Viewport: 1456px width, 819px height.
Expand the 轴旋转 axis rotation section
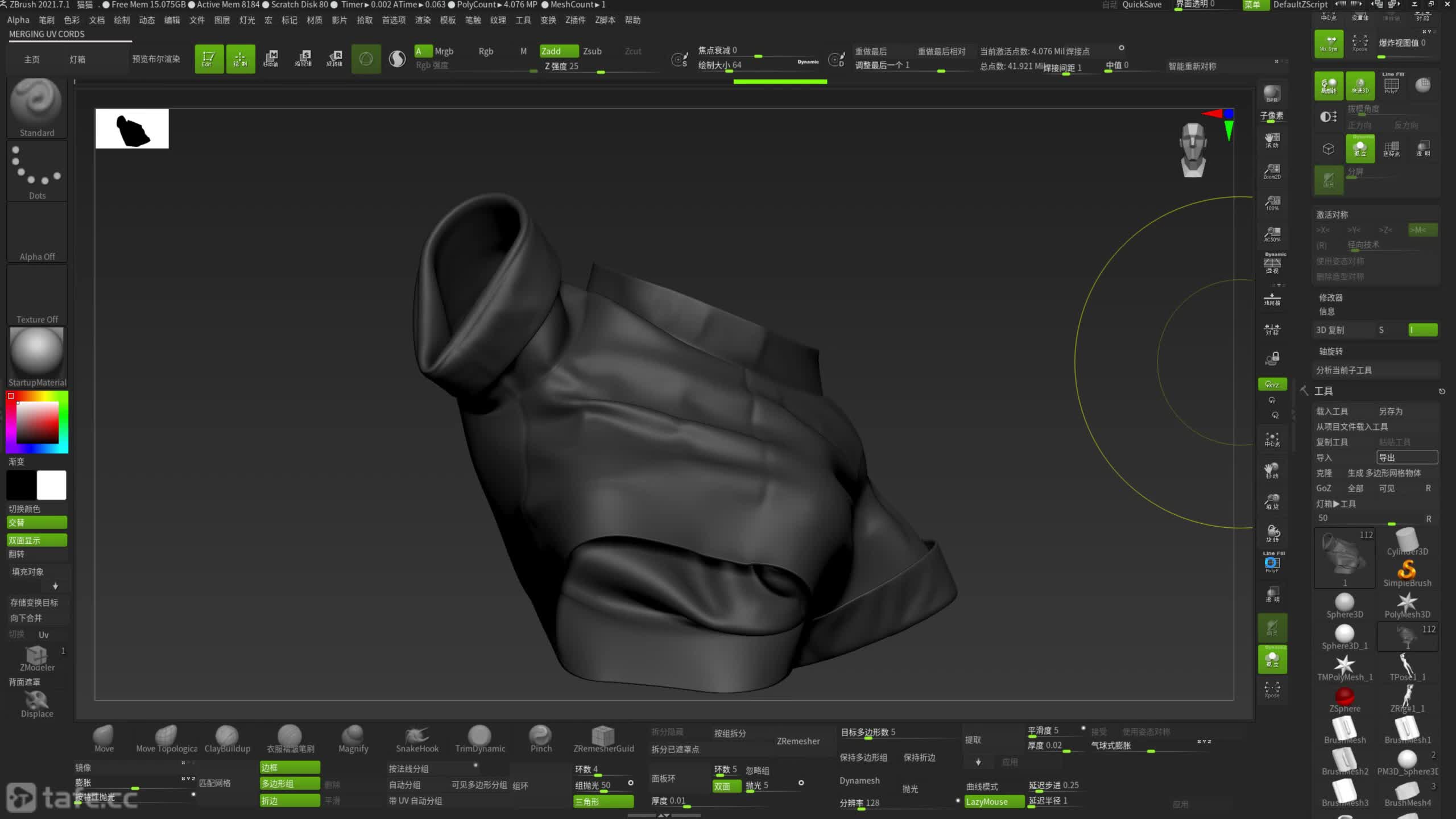[x=1330, y=351]
